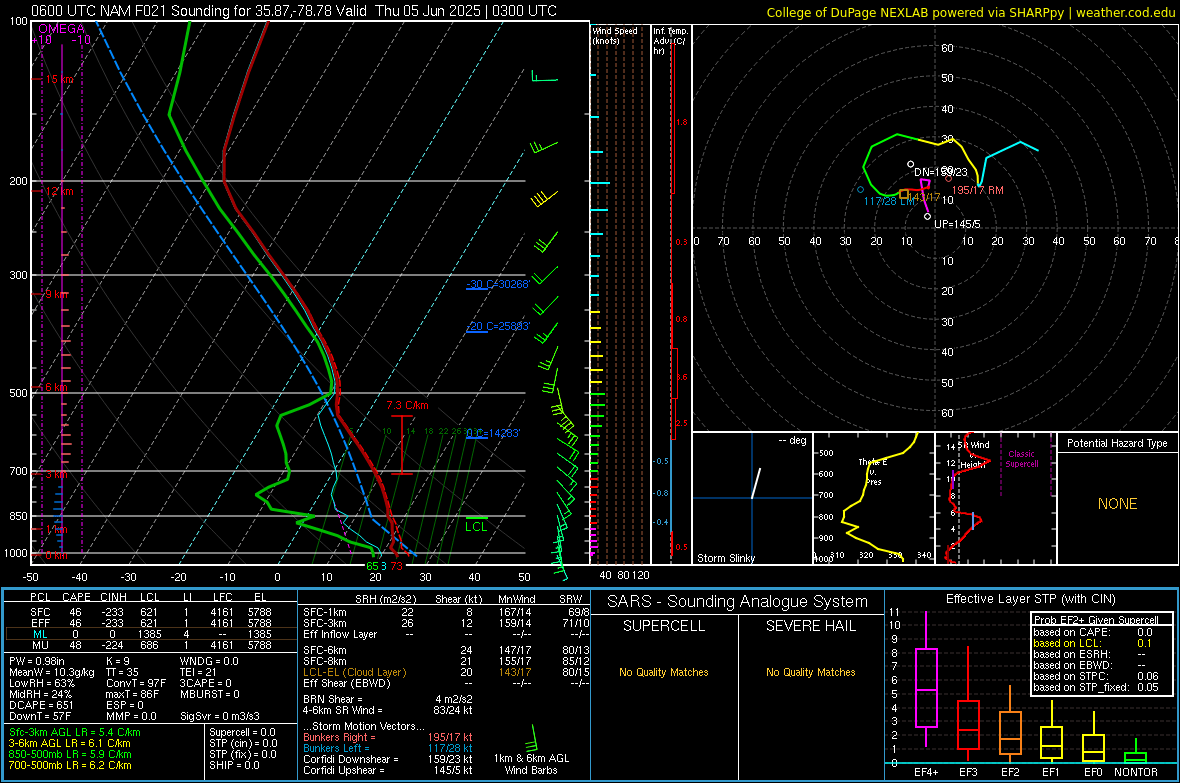Click the SEVERE HAIL column heading

(810, 626)
